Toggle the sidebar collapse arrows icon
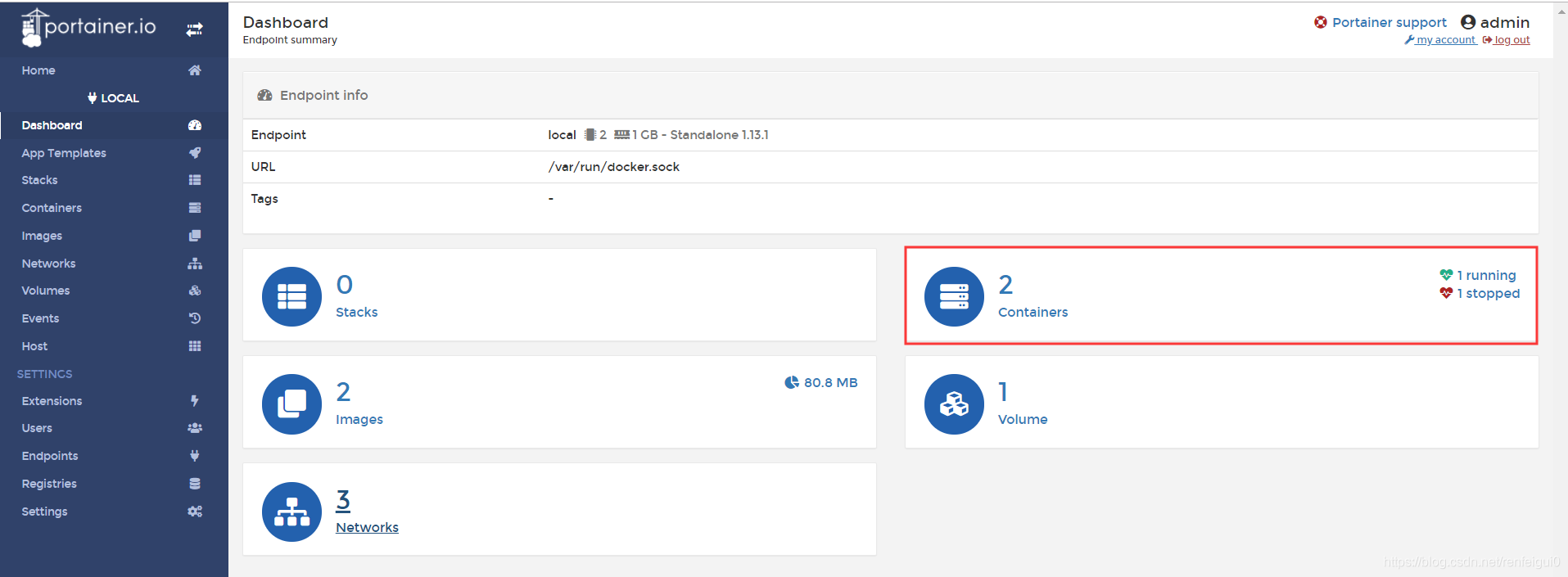Image resolution: width=1568 pixels, height=577 pixels. pos(194,29)
